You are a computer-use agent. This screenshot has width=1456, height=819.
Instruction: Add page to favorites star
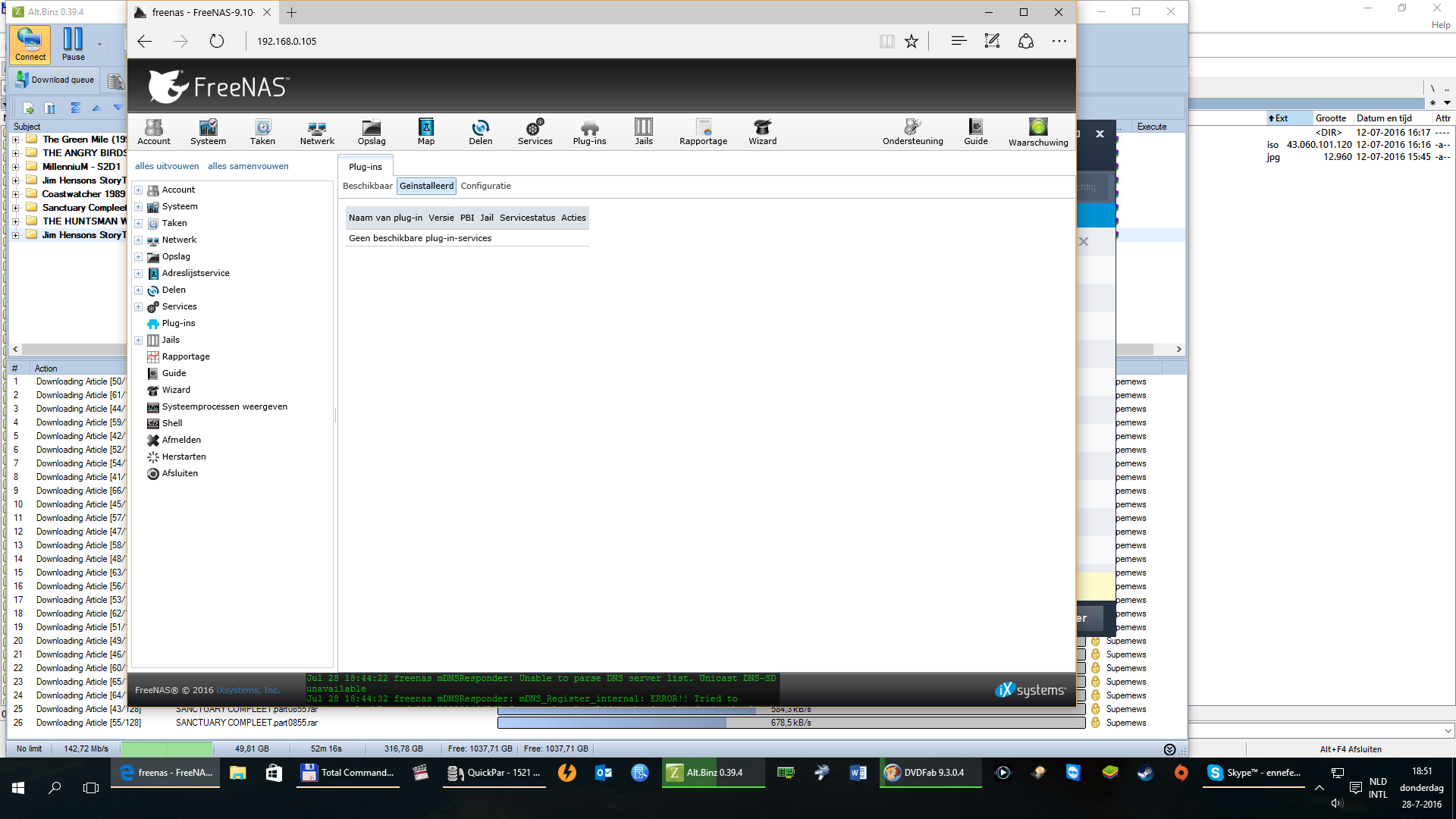click(x=912, y=41)
